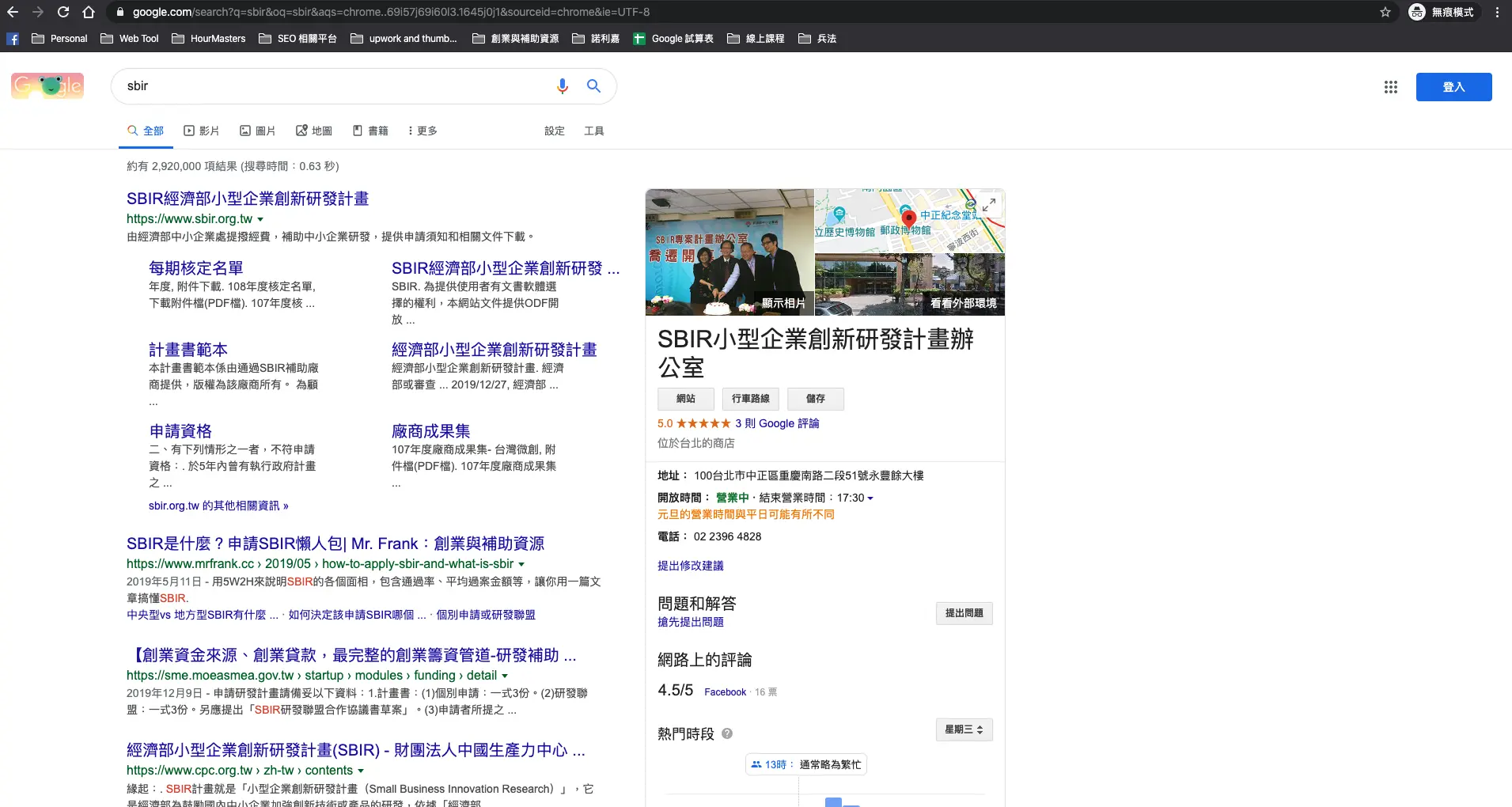This screenshot has width=1512, height=807.
Task: Expand opening hours next to 17:30
Action: pyautogui.click(x=870, y=498)
